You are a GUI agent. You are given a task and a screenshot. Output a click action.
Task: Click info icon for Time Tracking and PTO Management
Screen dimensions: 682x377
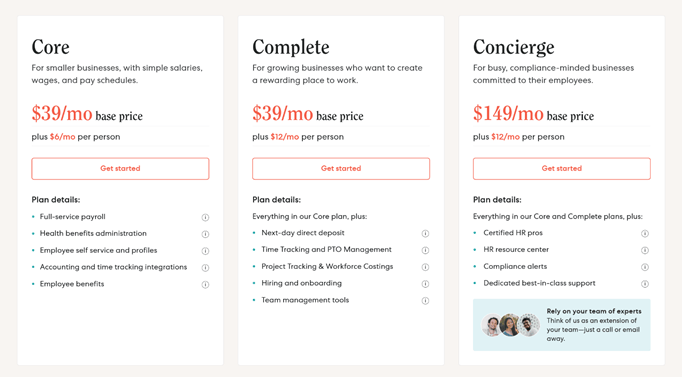pyautogui.click(x=425, y=250)
